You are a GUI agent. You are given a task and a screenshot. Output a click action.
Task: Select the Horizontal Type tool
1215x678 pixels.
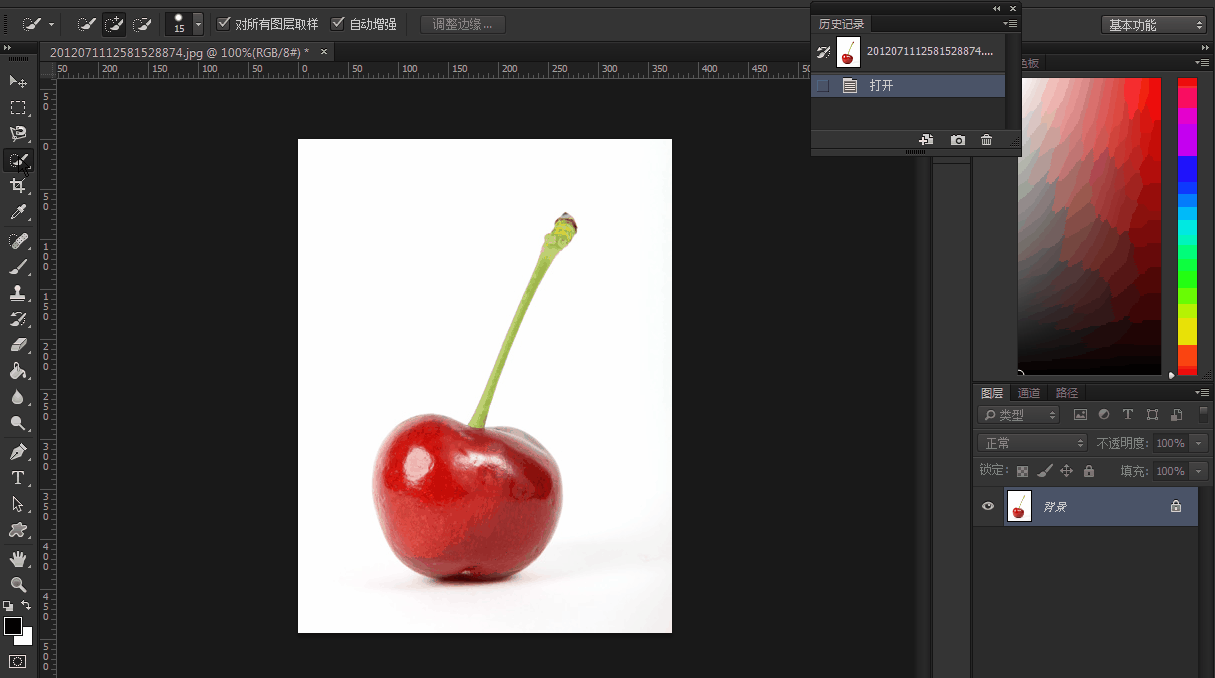(18, 478)
